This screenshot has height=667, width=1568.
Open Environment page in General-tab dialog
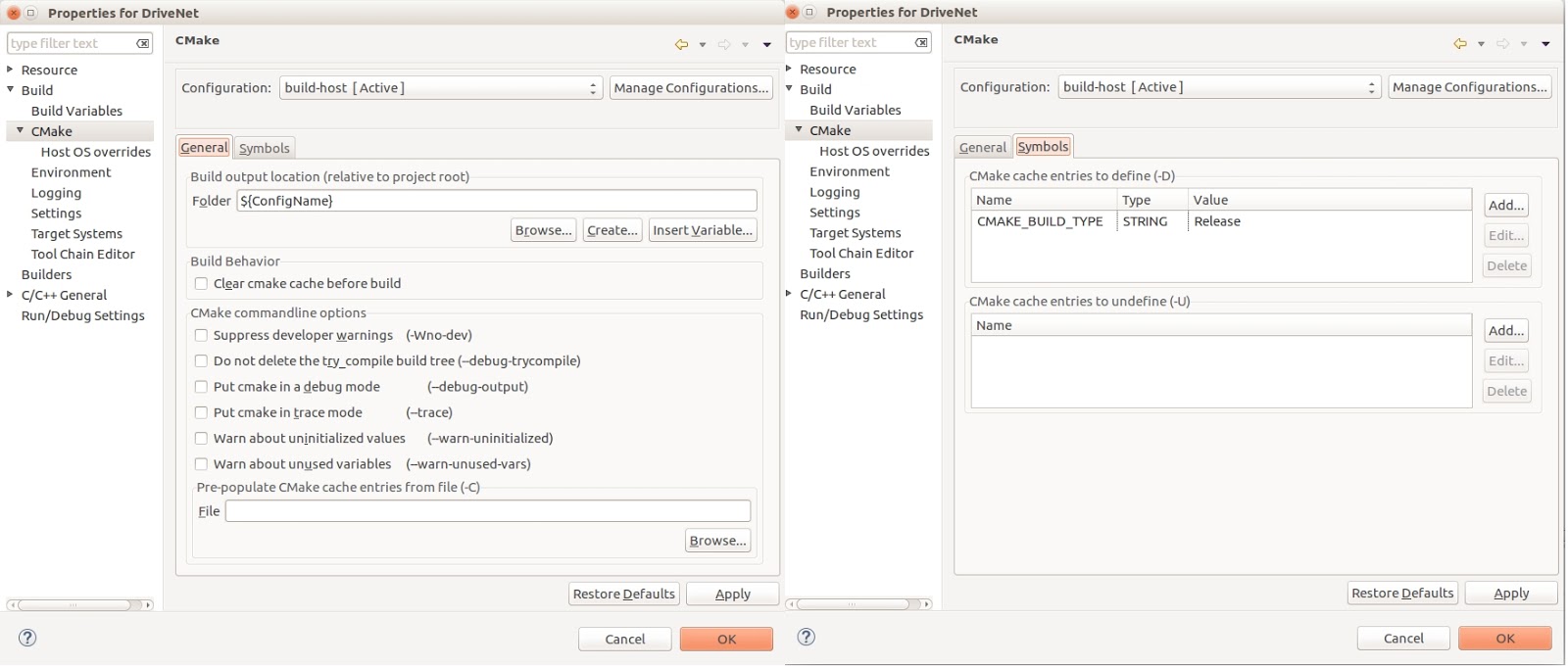point(71,172)
